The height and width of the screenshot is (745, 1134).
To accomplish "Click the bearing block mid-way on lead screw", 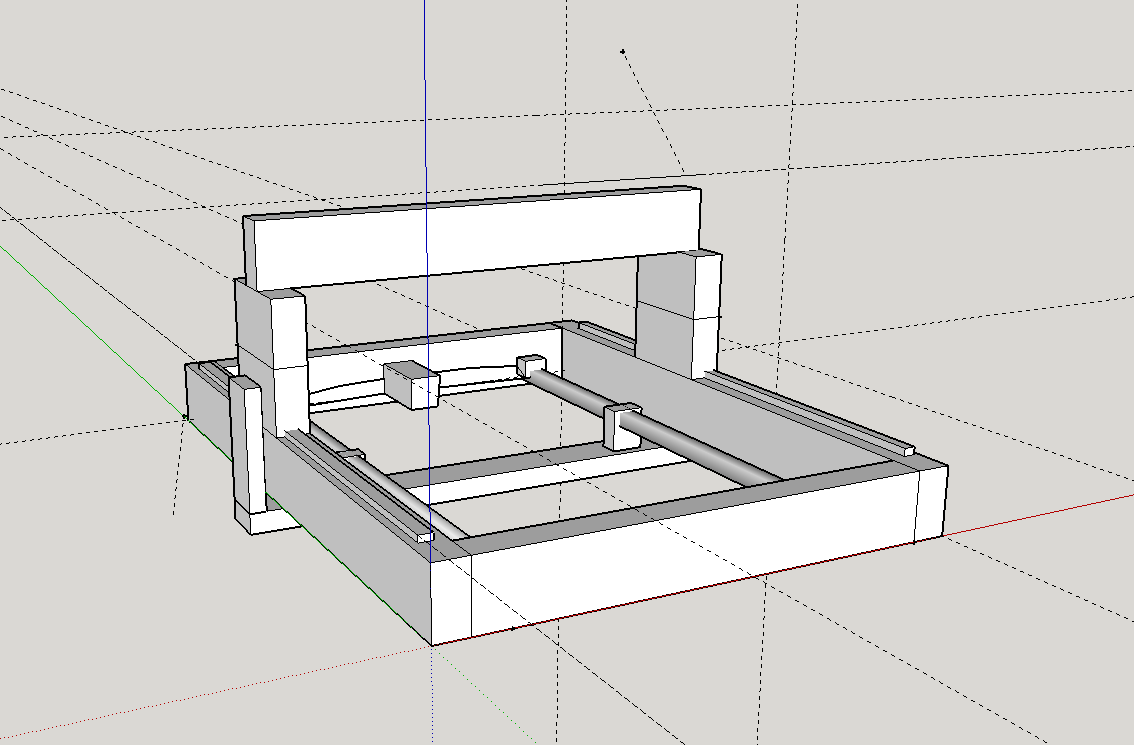I will [x=621, y=424].
